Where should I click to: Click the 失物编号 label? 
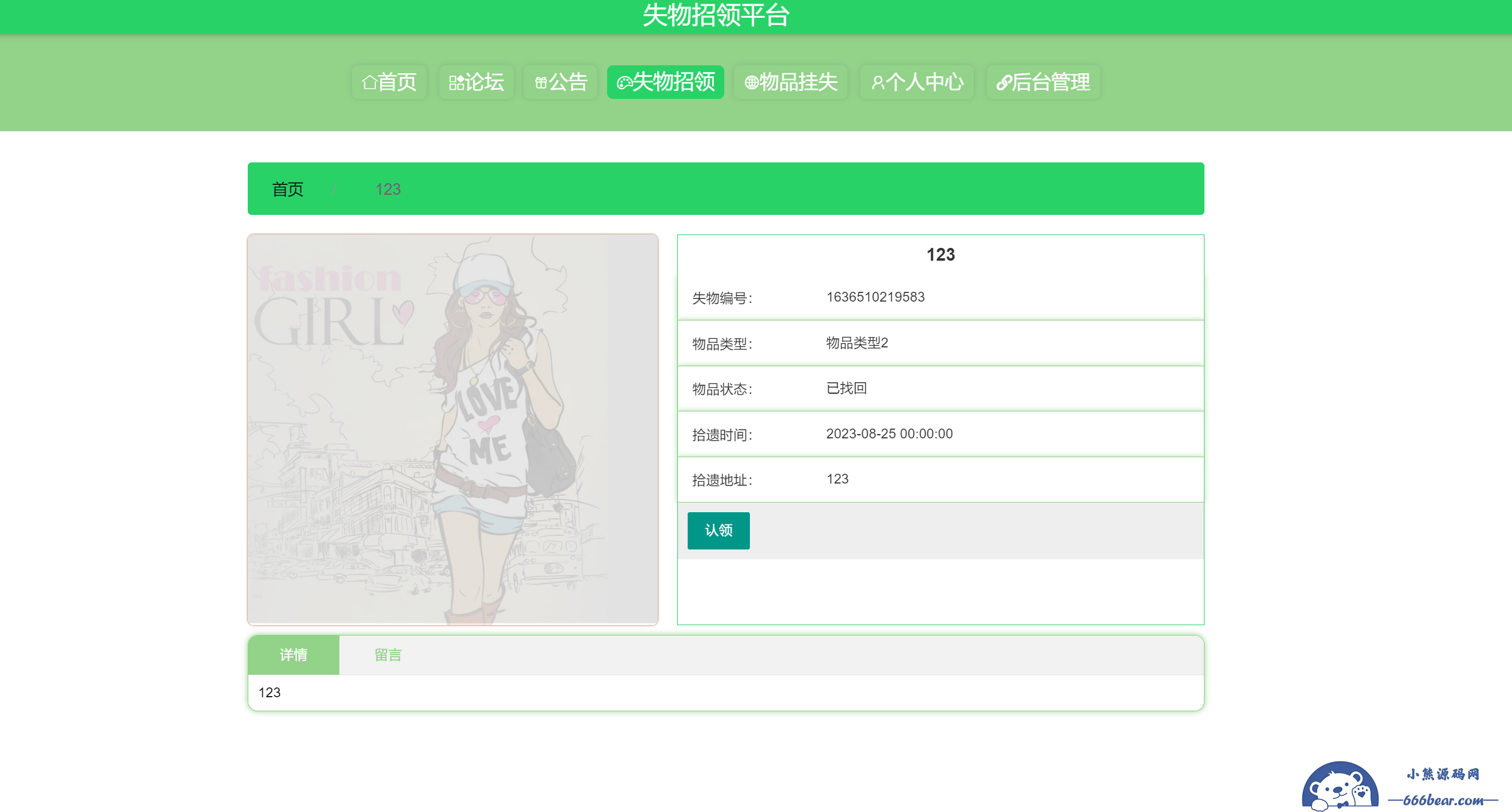[722, 298]
